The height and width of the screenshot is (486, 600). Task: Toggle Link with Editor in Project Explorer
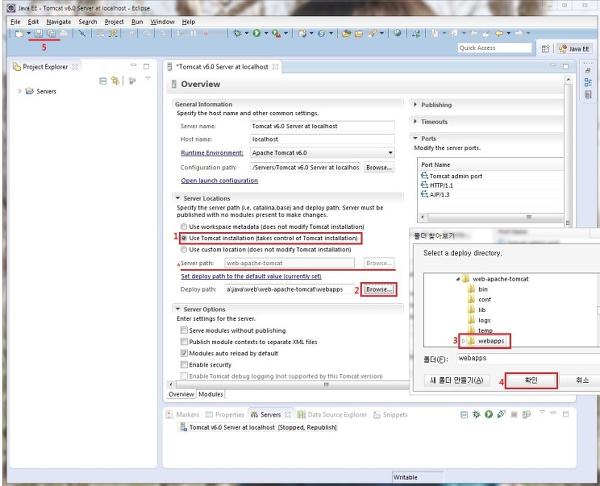coord(115,81)
